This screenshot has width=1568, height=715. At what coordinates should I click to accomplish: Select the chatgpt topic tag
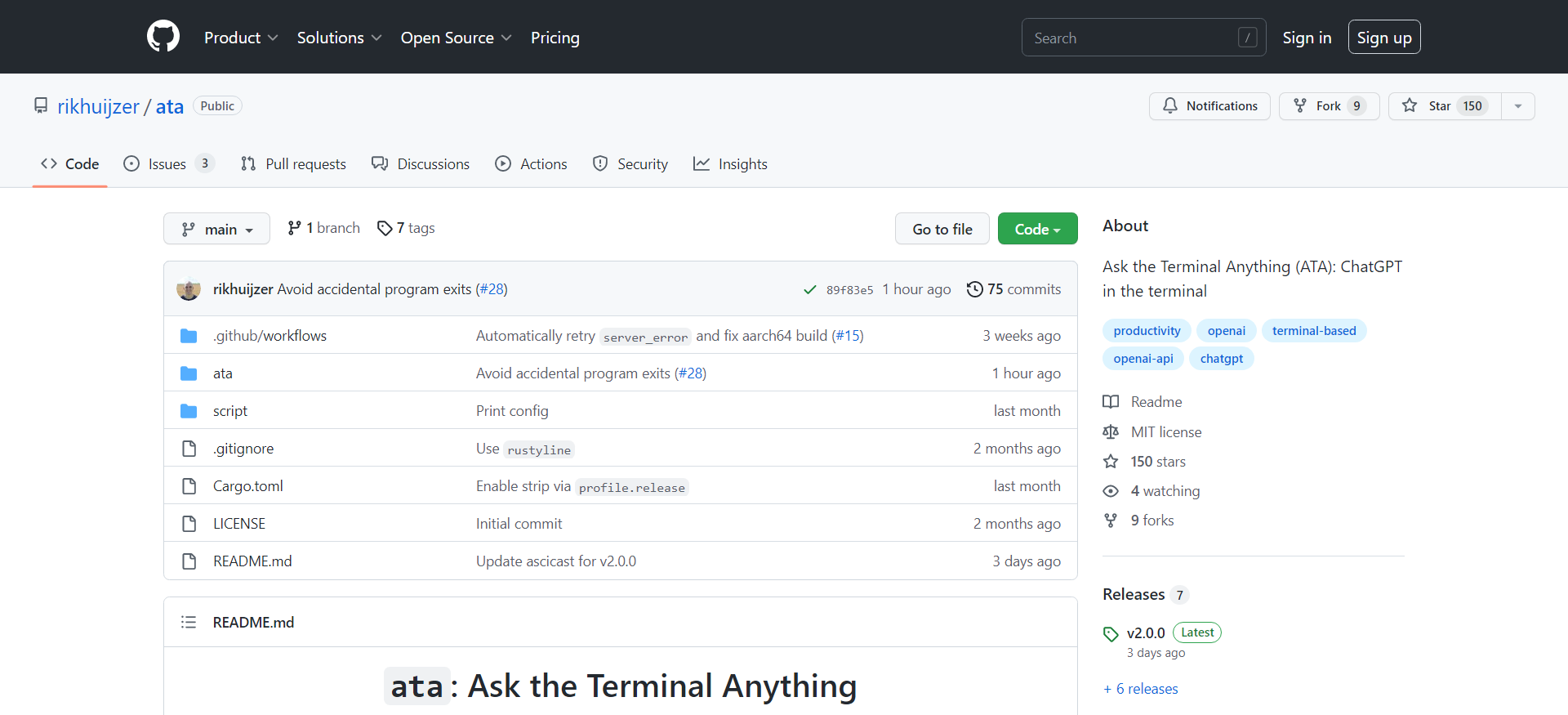click(x=1221, y=359)
